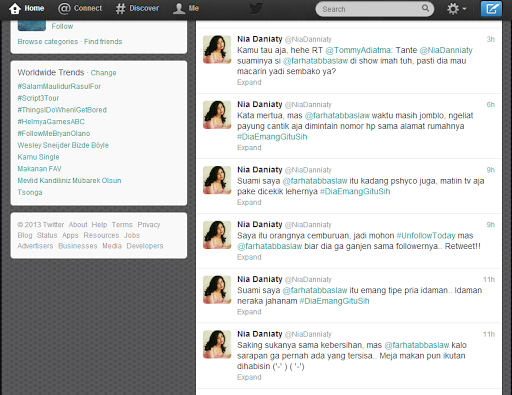
Task: Open trend Wesley Sneijder Bizde Böyle
Action: pos(63,145)
